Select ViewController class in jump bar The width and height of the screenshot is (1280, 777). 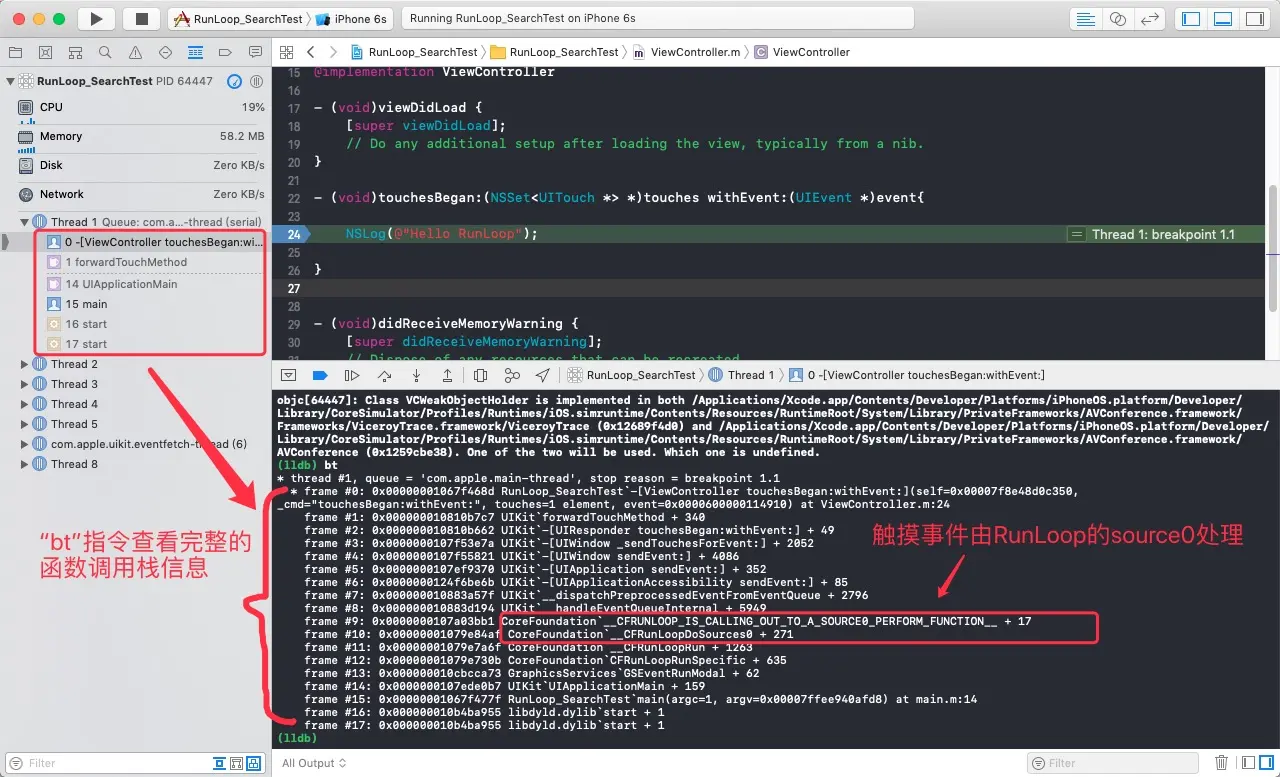[x=802, y=52]
